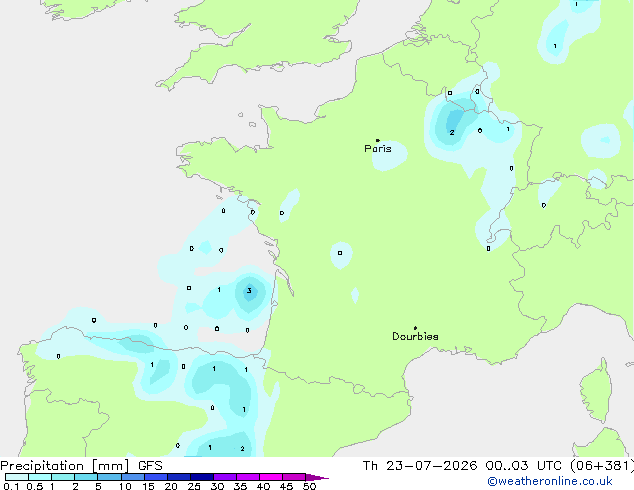Select the 20–25 mm dark blue swatch
The width and height of the screenshot is (634, 490).
(179, 477)
